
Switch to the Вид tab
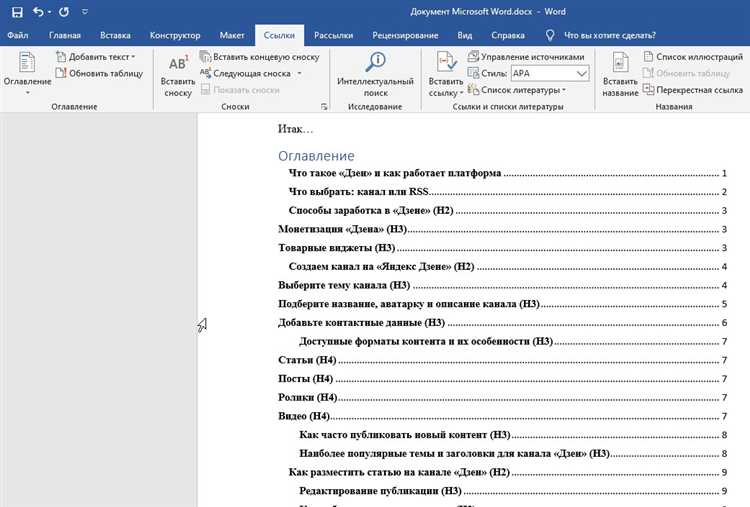tap(464, 35)
